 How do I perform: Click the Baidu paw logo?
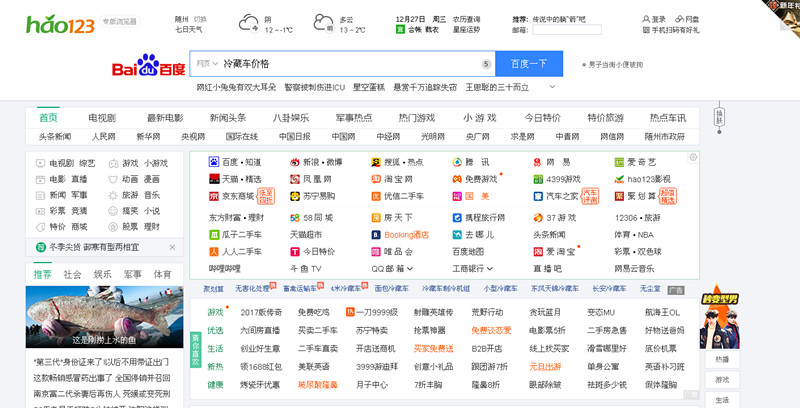(148, 69)
